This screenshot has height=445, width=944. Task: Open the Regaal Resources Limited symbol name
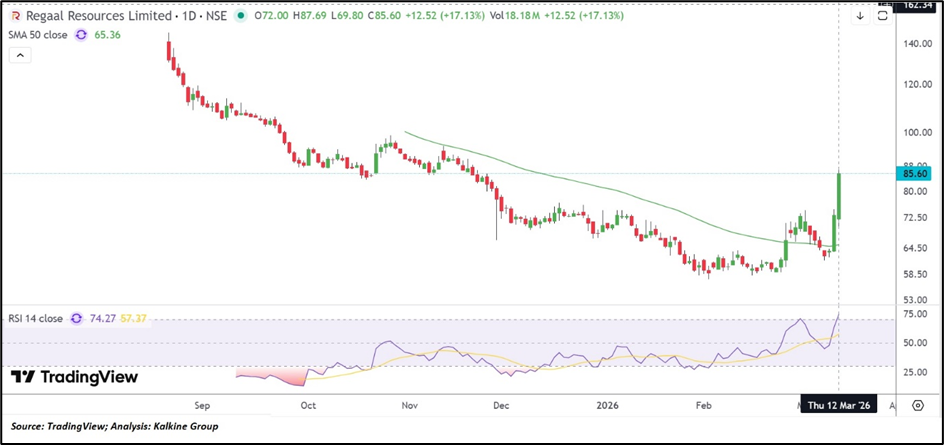pos(100,16)
